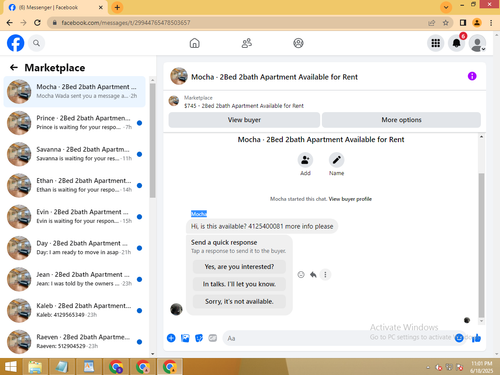Image resolution: width=500 pixels, height=375 pixels.
Task: Open the account profile avatar menu
Action: coord(477,43)
